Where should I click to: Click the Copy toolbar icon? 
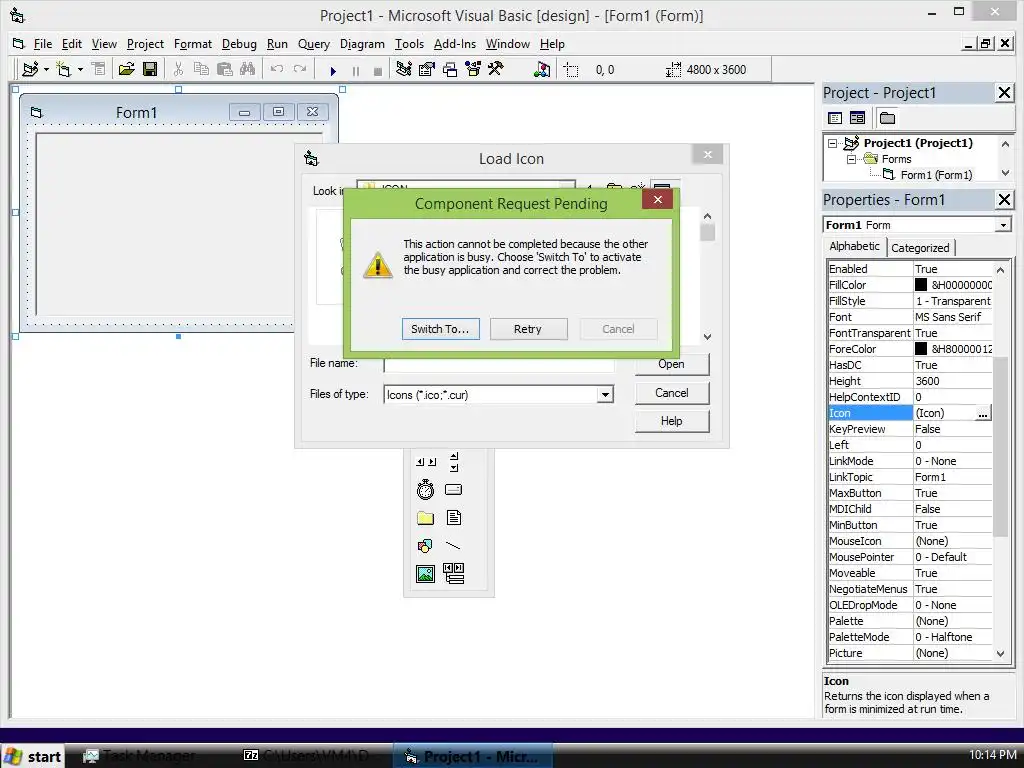click(201, 69)
